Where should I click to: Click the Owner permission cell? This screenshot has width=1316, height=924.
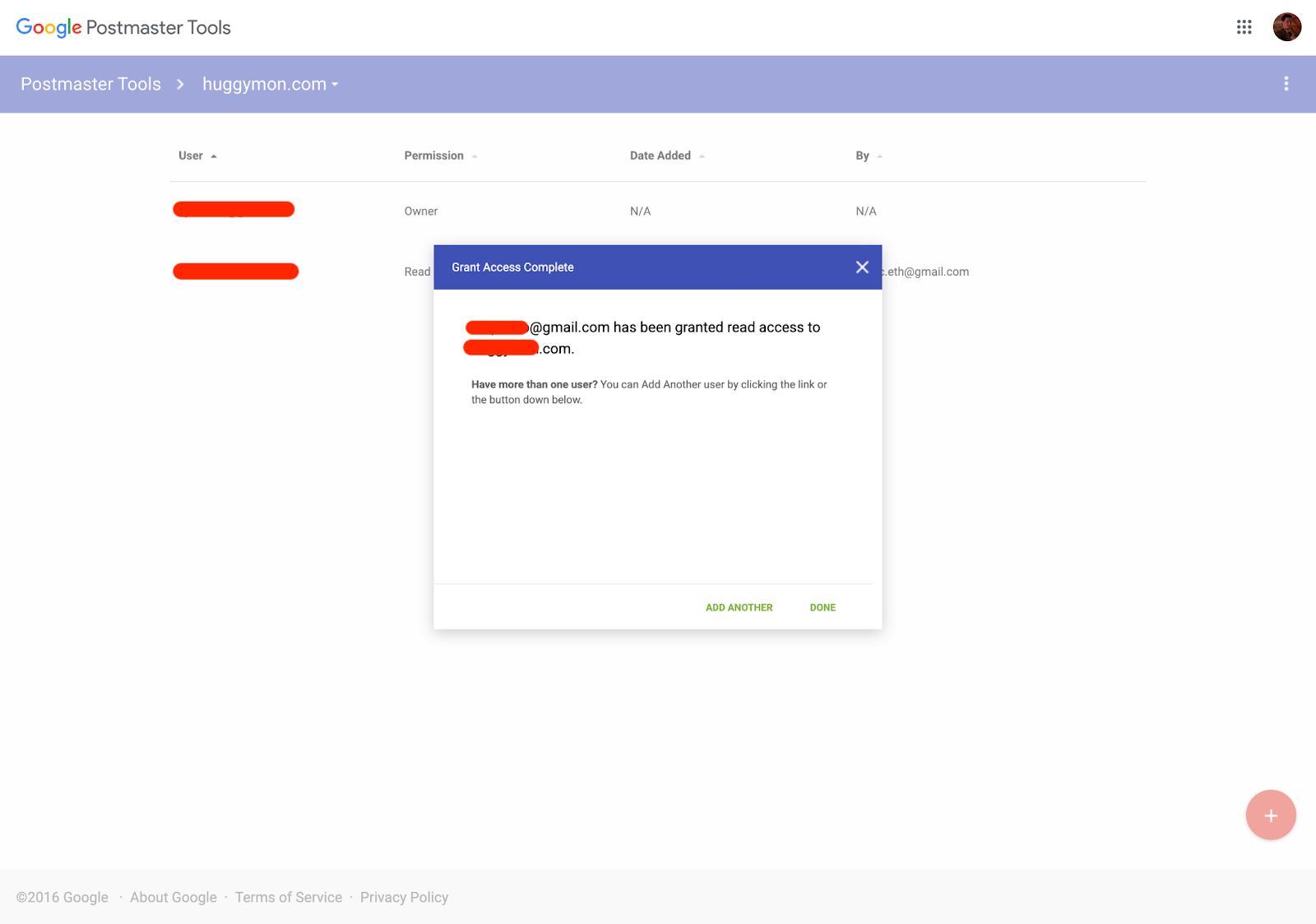pyautogui.click(x=421, y=211)
